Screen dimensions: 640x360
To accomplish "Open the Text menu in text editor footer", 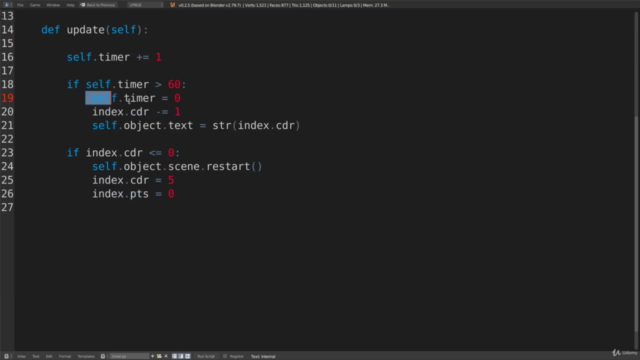I will [36, 356].
